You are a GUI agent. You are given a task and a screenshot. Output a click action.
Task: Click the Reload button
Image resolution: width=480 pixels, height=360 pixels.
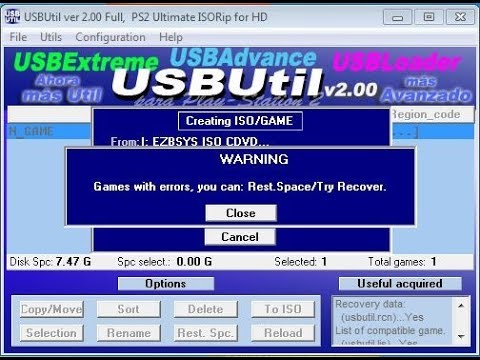[x=283, y=333]
